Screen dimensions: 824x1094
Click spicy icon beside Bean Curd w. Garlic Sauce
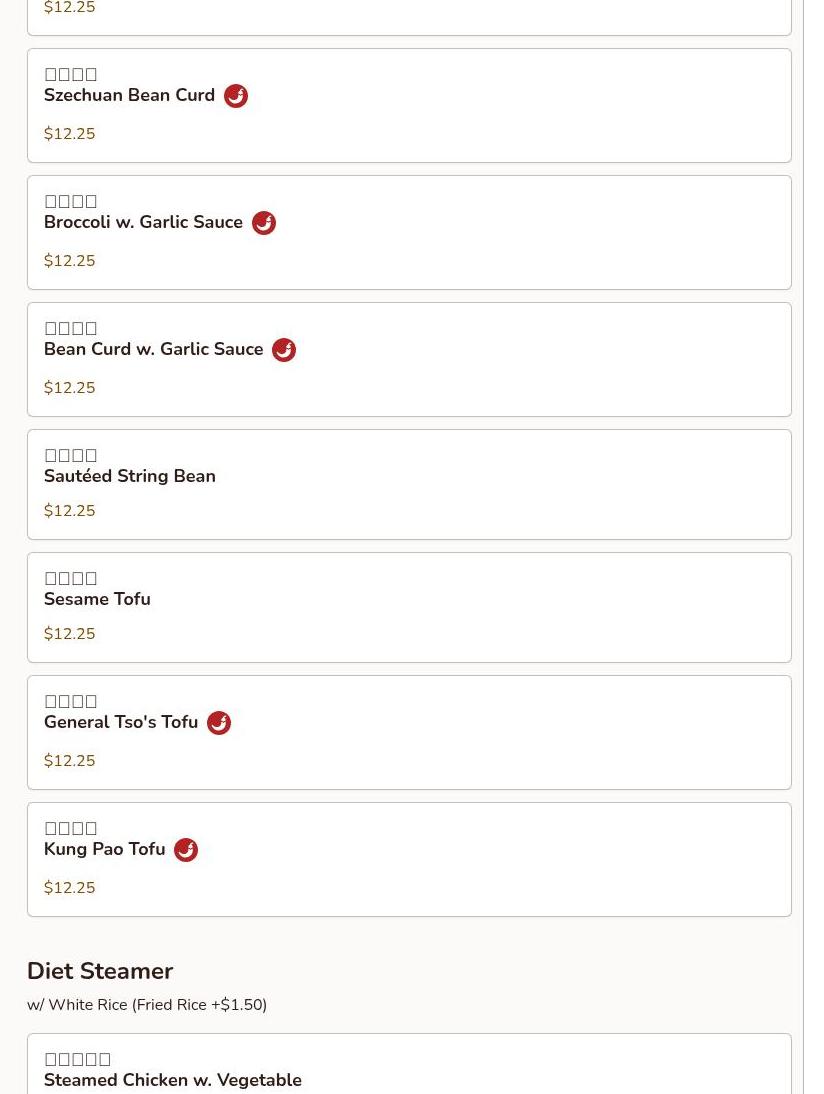(x=284, y=350)
